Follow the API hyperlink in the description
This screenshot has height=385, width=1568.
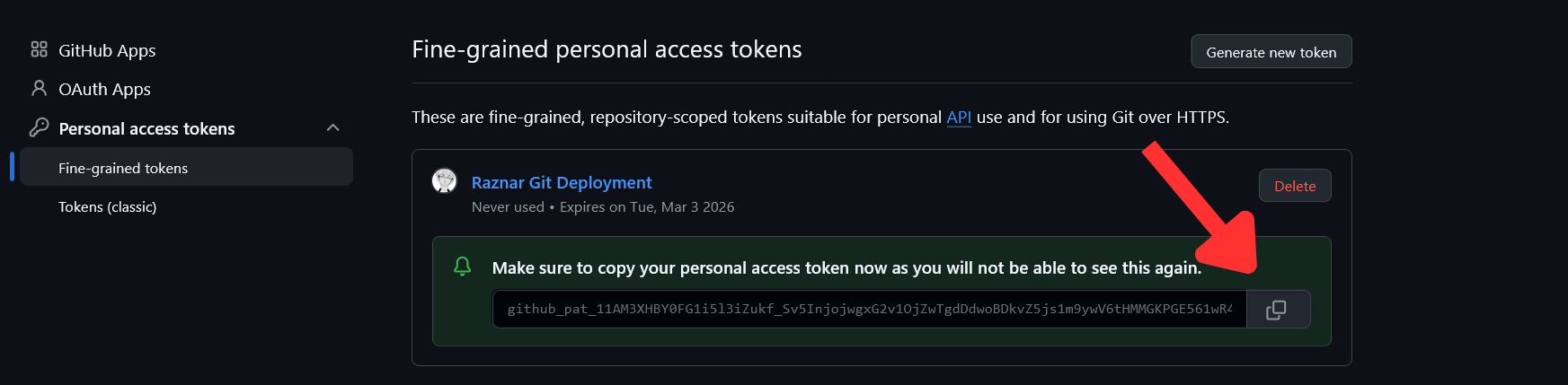(959, 117)
